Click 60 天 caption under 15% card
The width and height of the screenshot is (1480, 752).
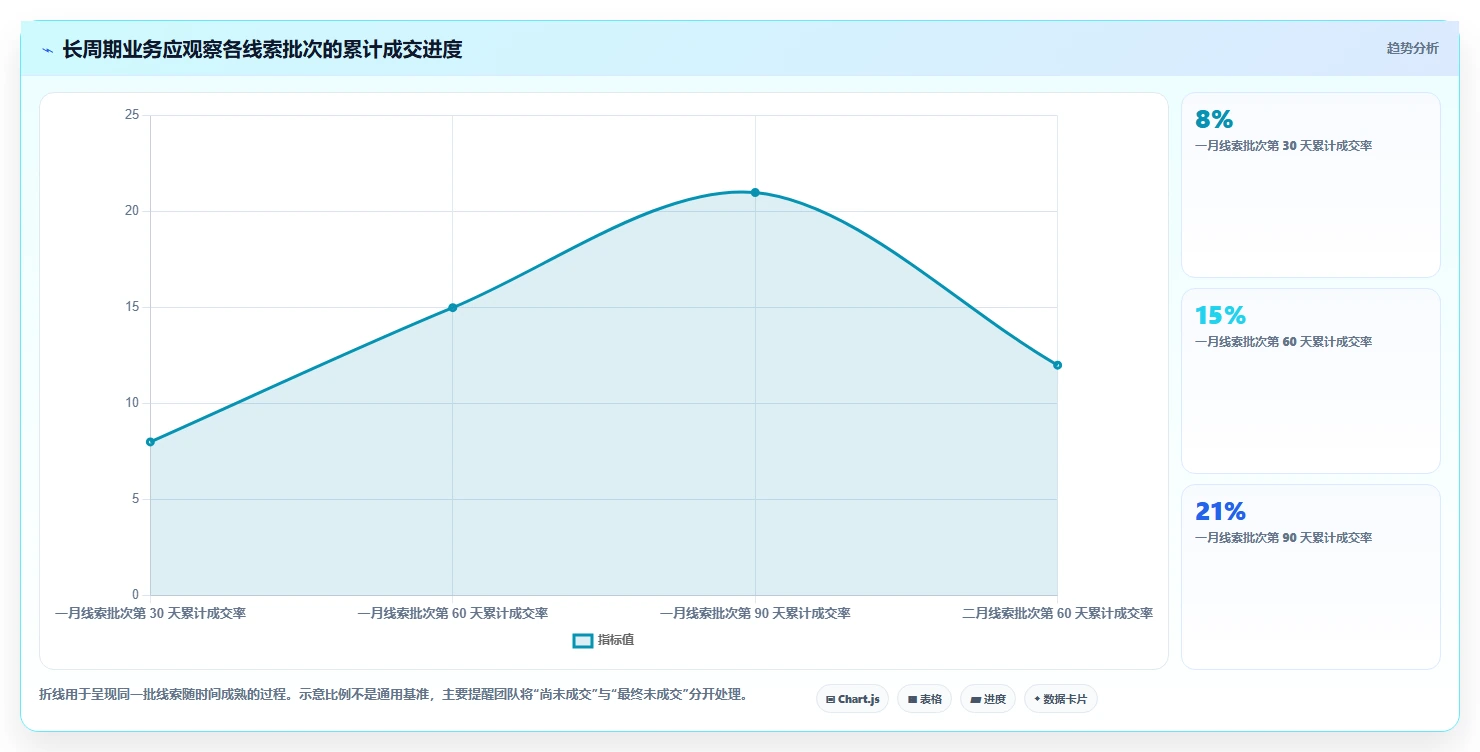1283,341
